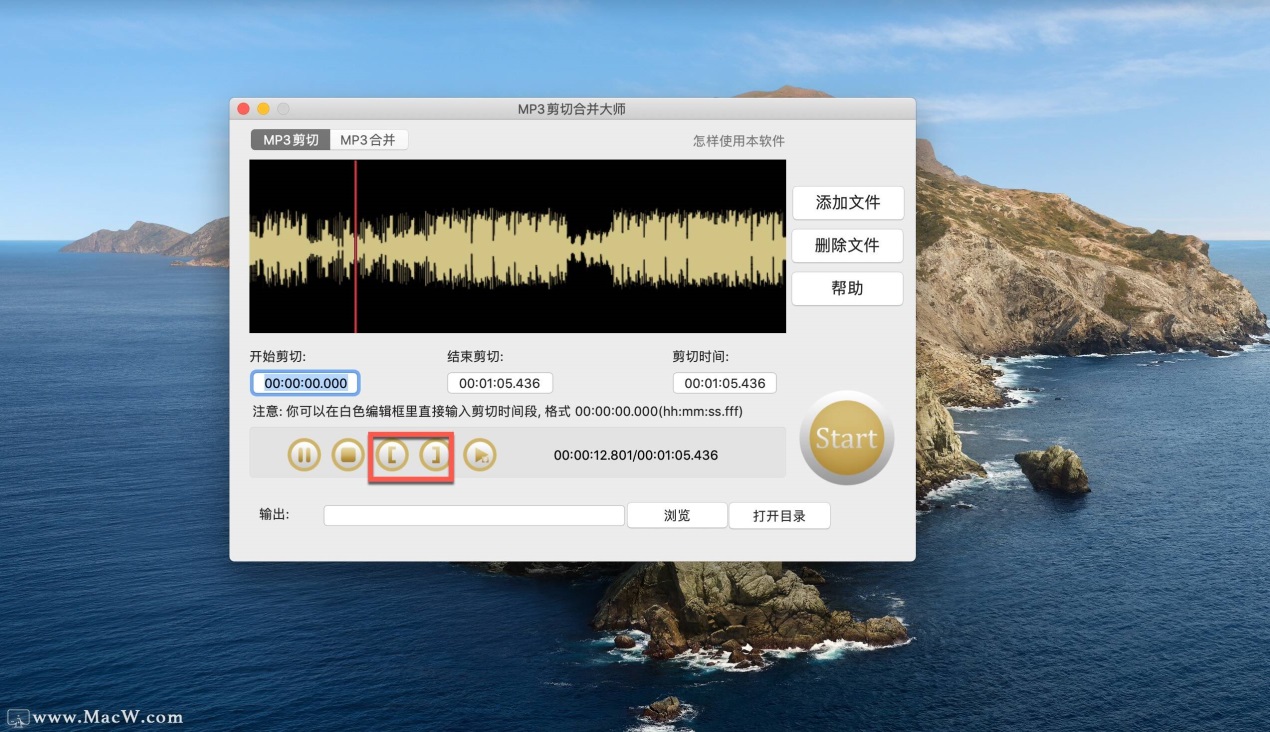Set cut start with left bracket icon
Screen dimensions: 1270x732
click(x=392, y=455)
